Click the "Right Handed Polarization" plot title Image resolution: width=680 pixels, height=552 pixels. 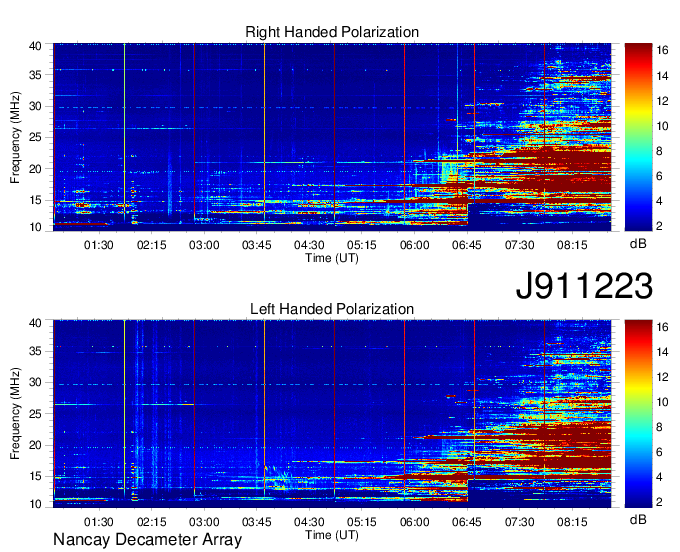pos(332,32)
